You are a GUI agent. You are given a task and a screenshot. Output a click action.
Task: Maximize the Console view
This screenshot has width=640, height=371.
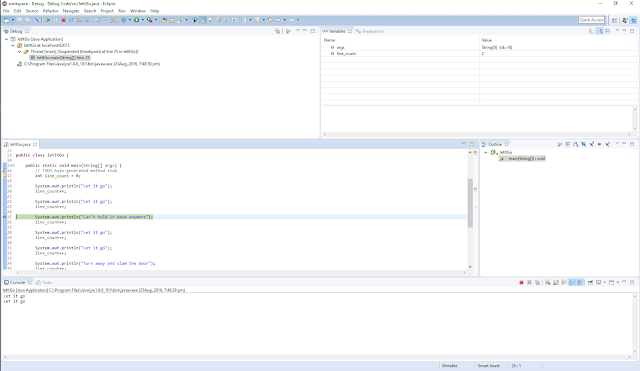[632, 282]
